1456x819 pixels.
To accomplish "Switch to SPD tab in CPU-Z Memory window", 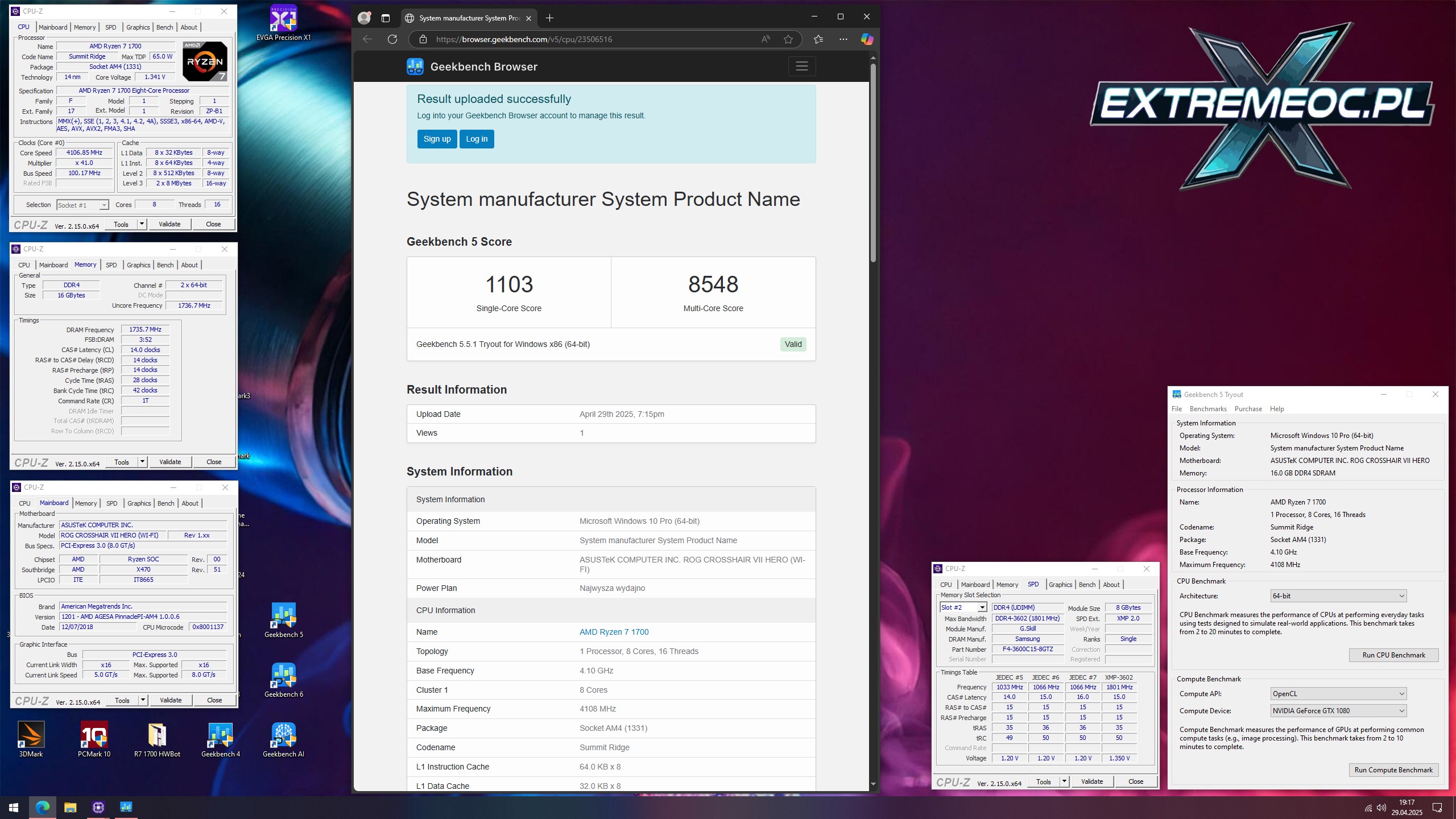I will click(x=111, y=265).
